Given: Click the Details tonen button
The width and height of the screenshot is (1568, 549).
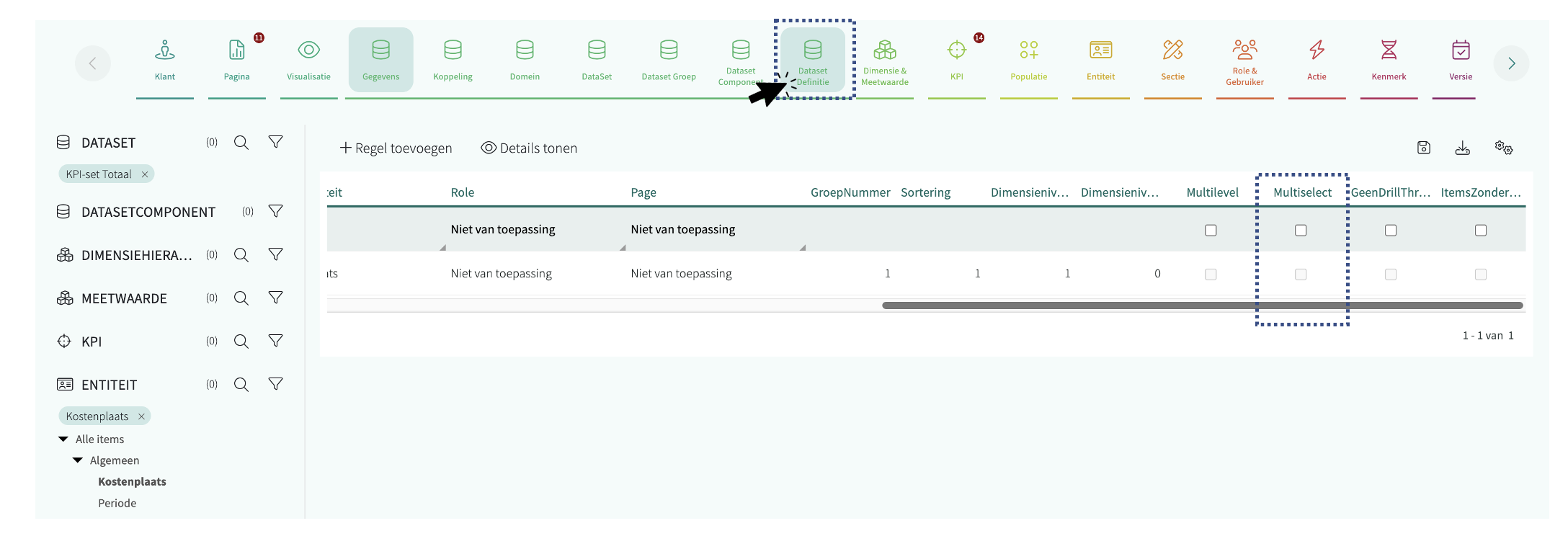Looking at the screenshot, I should pos(529,148).
